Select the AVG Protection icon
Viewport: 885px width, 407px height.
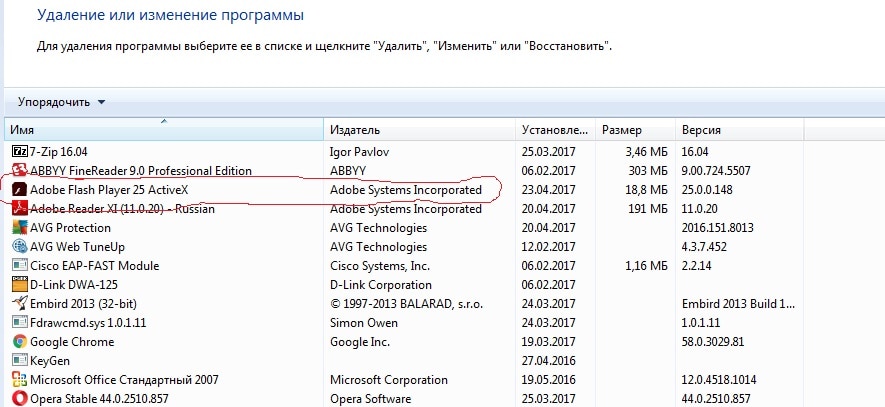(x=20, y=227)
